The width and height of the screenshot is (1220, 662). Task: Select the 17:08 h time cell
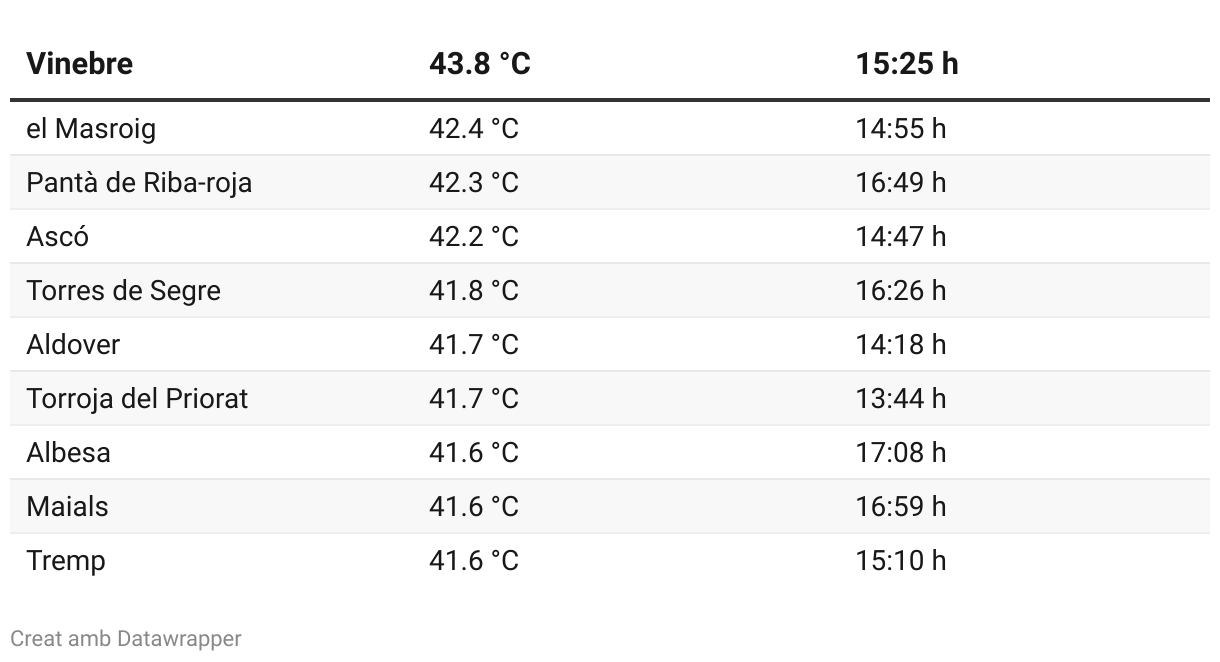point(900,453)
